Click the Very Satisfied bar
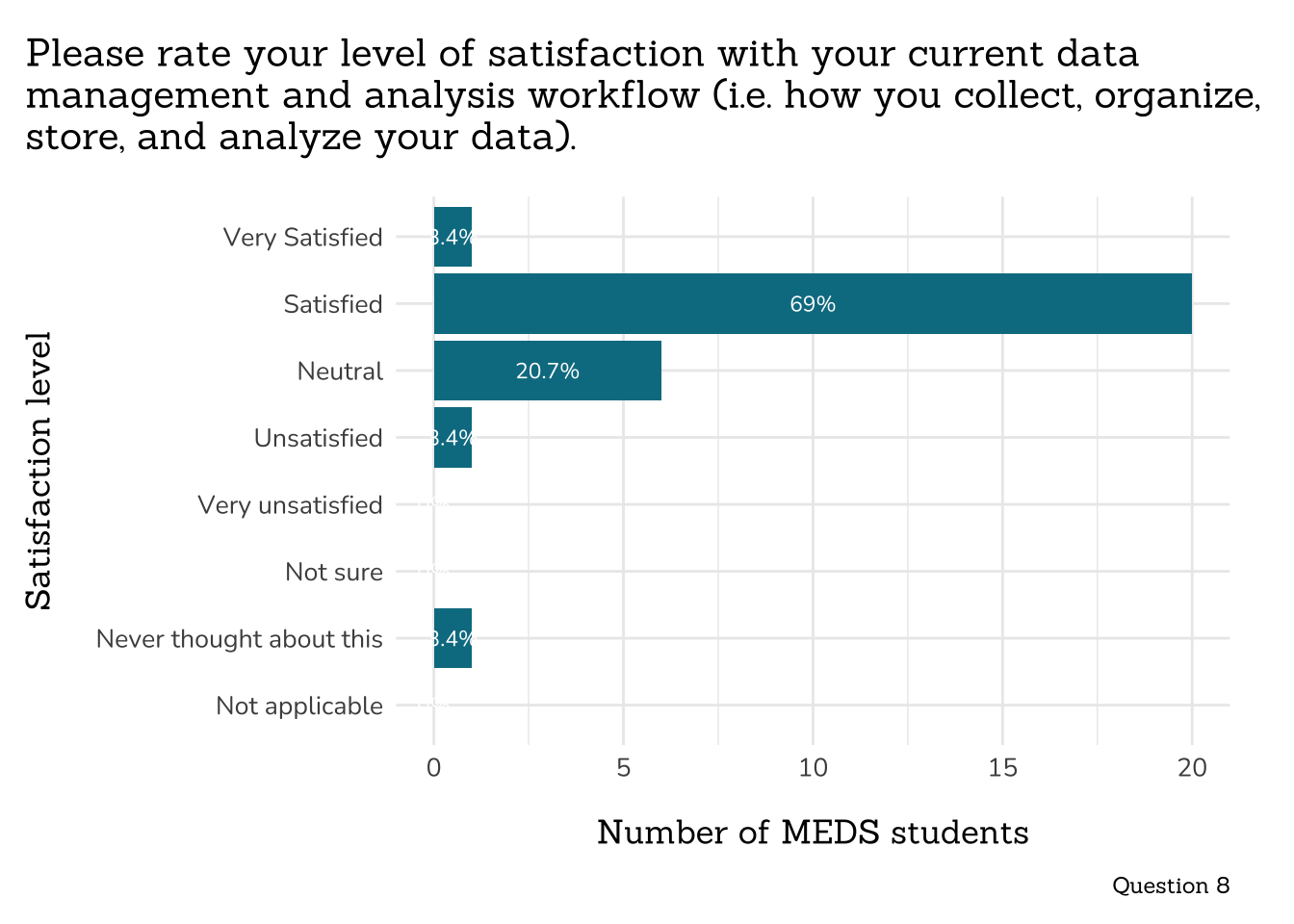 [453, 237]
